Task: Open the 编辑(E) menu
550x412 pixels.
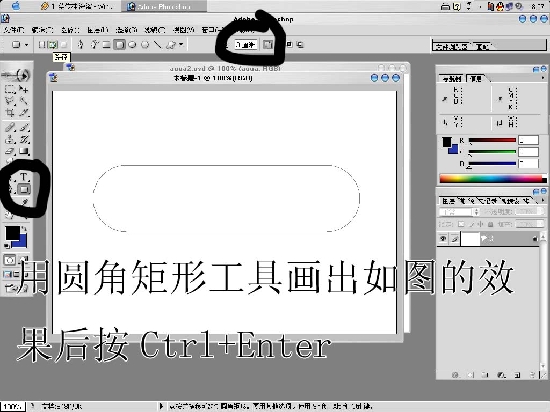Action: (42, 30)
